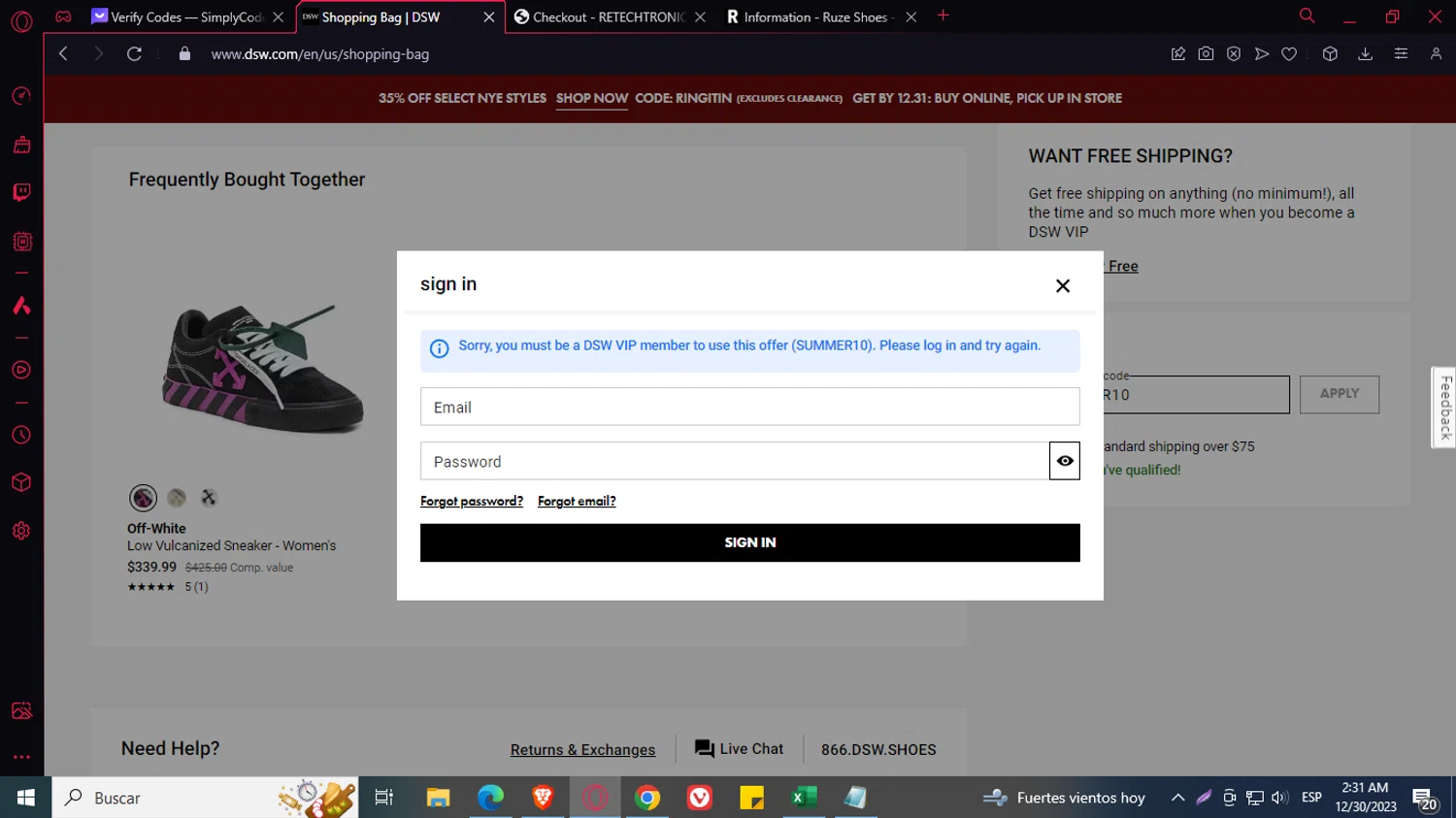Show hidden system tray icons
The image size is (1456, 818).
pyautogui.click(x=1177, y=798)
